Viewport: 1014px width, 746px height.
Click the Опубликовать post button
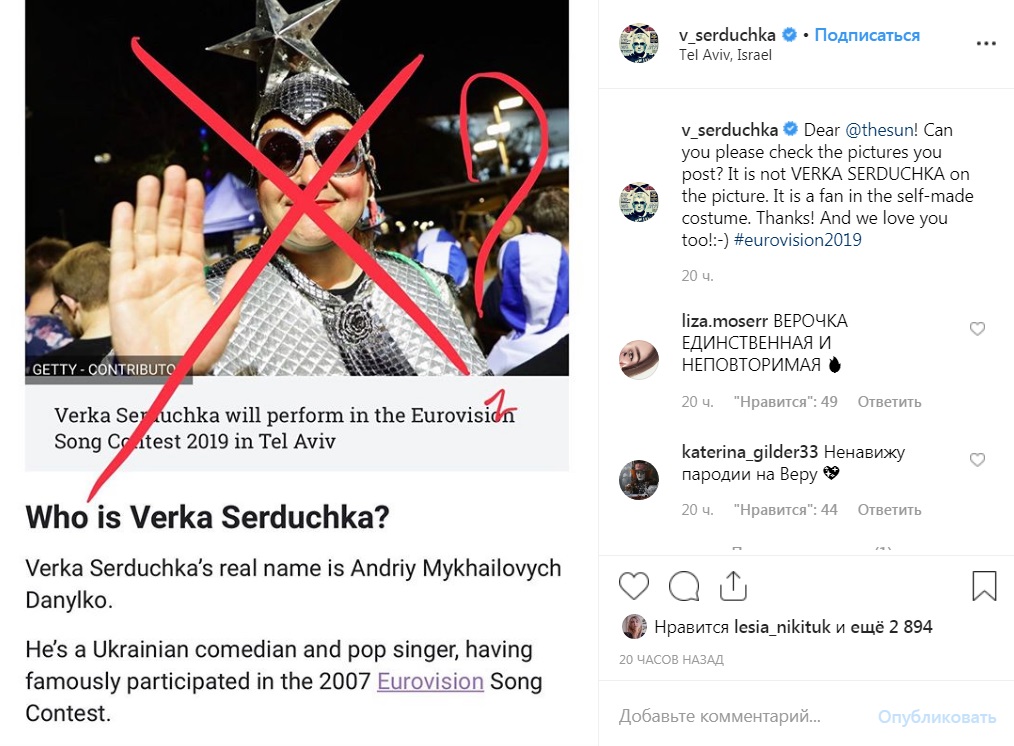click(x=936, y=717)
